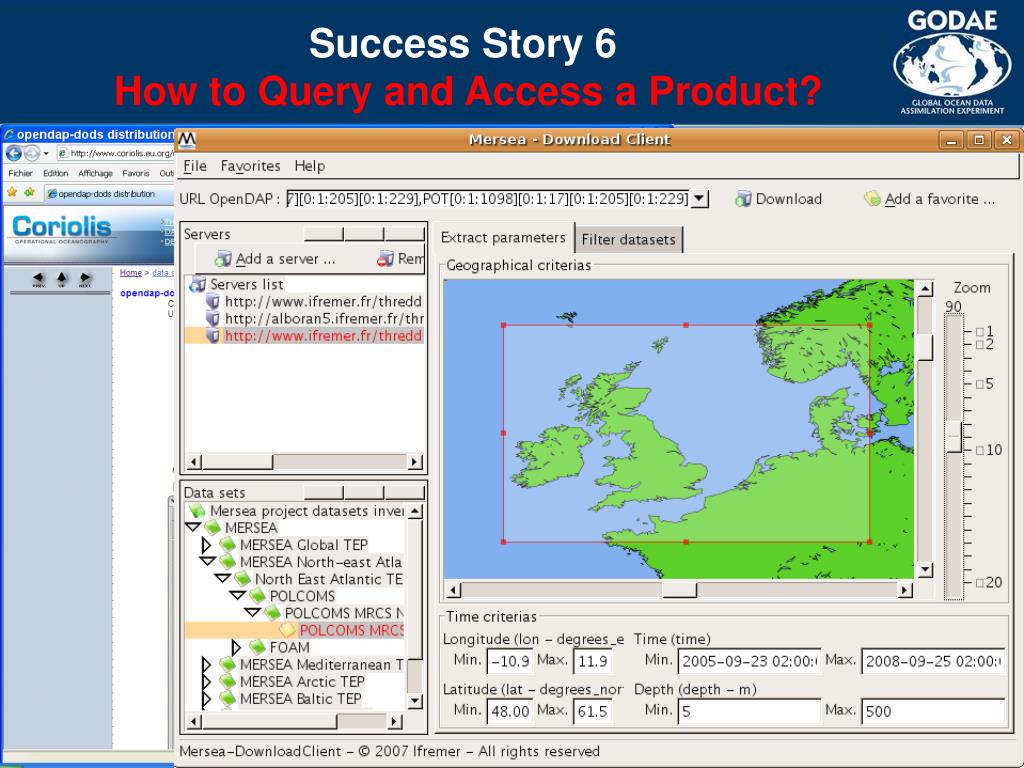Screen dimensions: 1024x768
Task: Click the MERSEA Baltic TEP dataset icon
Action: [x=227, y=699]
